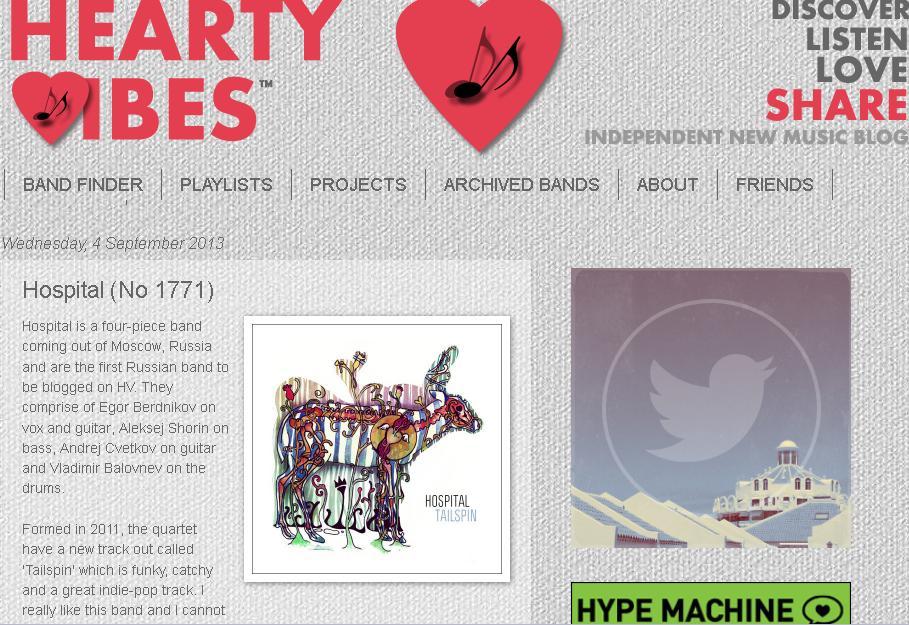Go to the Playlists page
Viewport: 909px width, 625px height.
coord(226,184)
